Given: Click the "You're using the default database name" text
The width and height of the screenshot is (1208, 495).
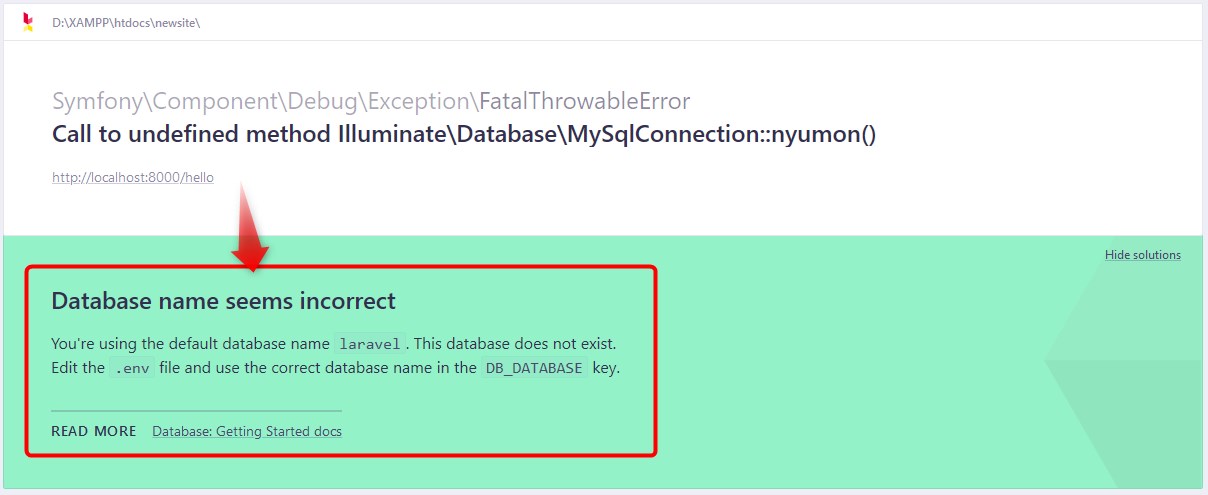Looking at the screenshot, I should (190, 343).
